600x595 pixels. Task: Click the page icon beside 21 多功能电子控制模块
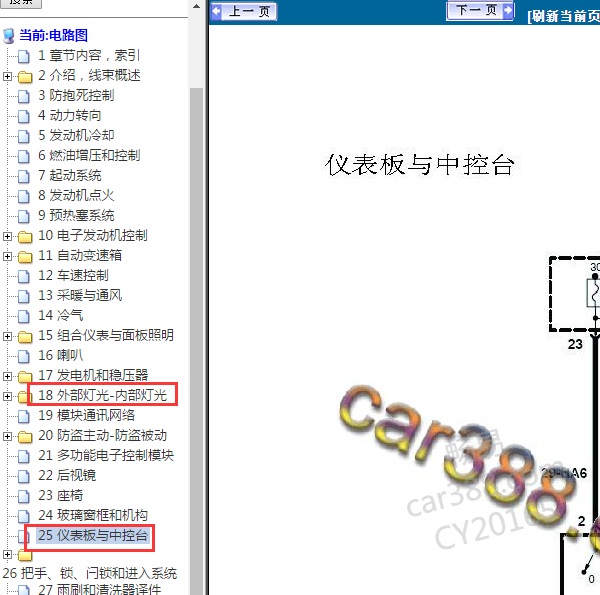point(24,456)
